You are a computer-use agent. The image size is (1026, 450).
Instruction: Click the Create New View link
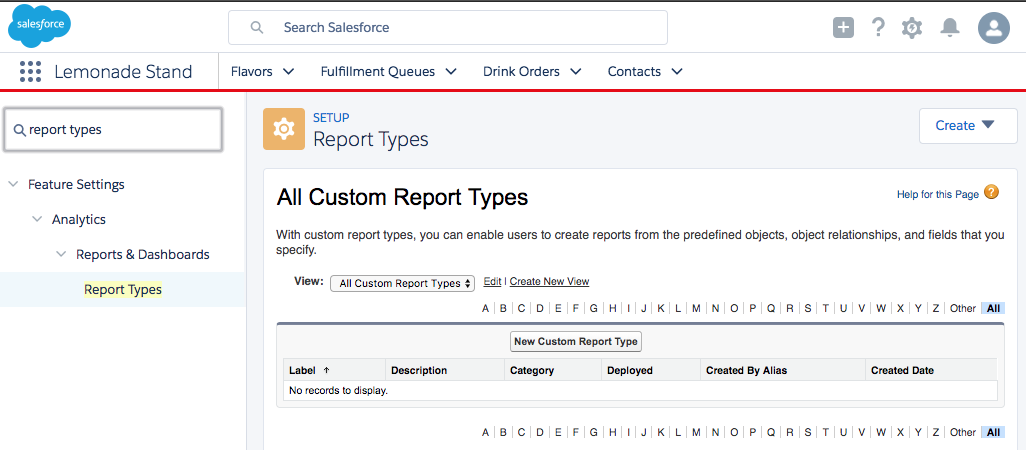(x=549, y=282)
